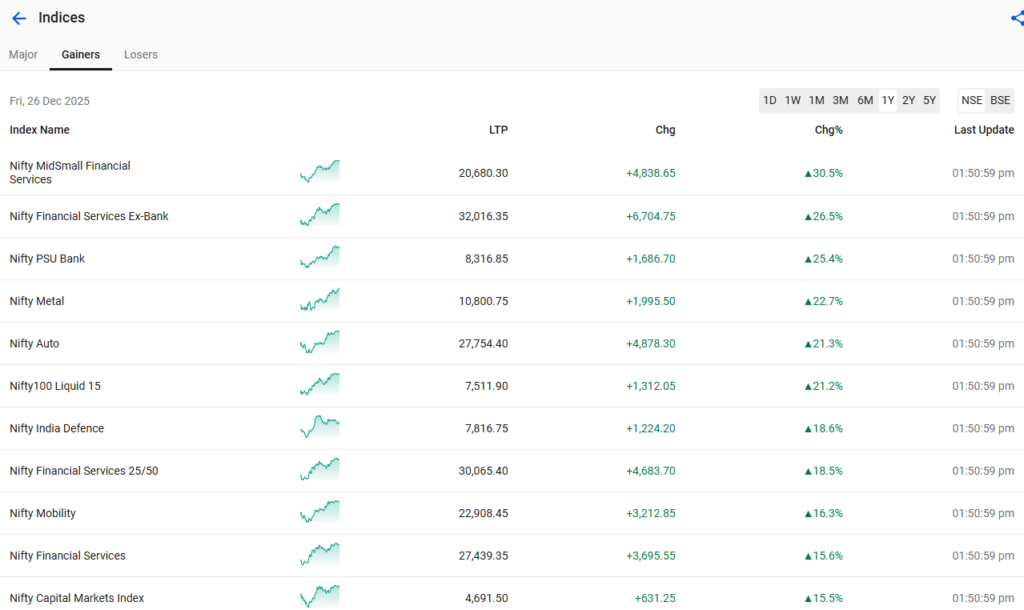This screenshot has height=610, width=1024.
Task: Select the 3M time period
Action: tap(840, 101)
